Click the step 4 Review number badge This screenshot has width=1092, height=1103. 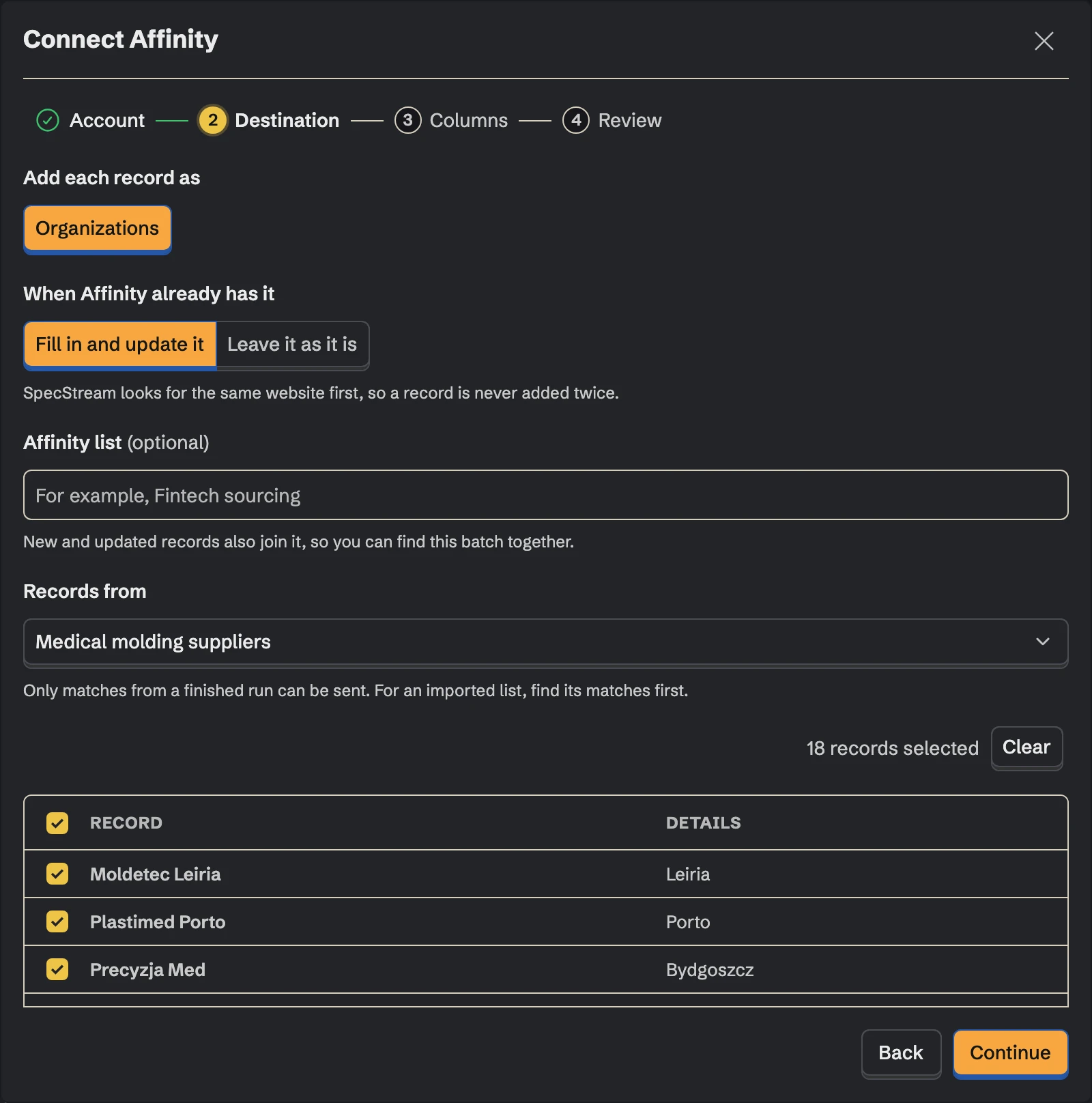point(576,120)
